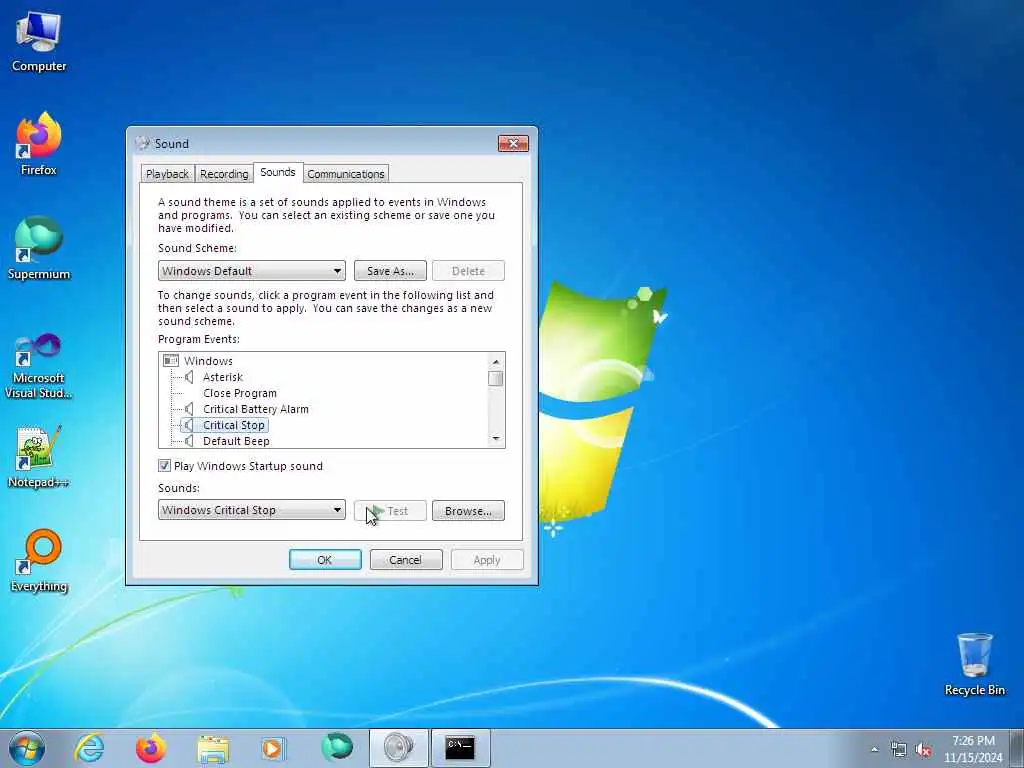Select the Windows group in Program Events
The width and height of the screenshot is (1024, 768).
(208, 360)
